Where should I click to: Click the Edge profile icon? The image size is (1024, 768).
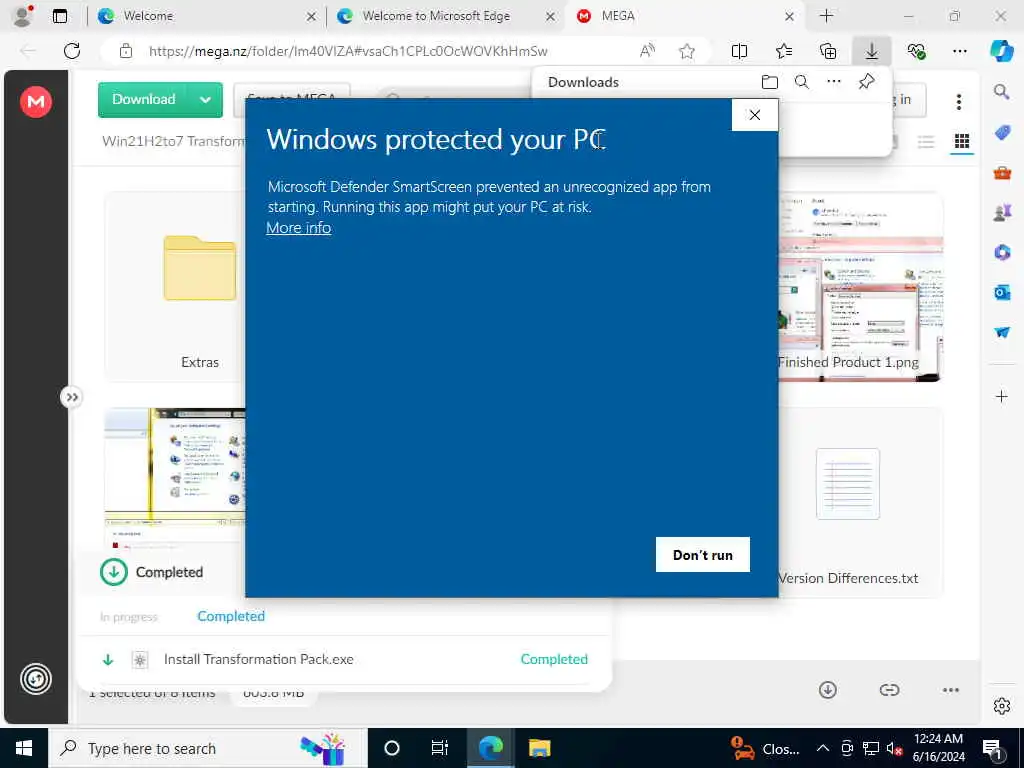23,16
